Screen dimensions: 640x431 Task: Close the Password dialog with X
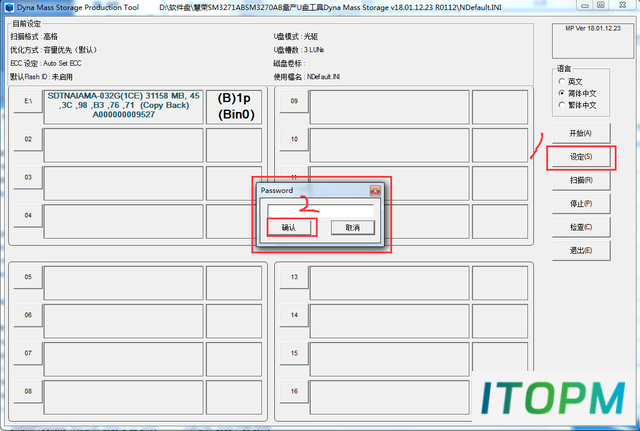[x=375, y=190]
